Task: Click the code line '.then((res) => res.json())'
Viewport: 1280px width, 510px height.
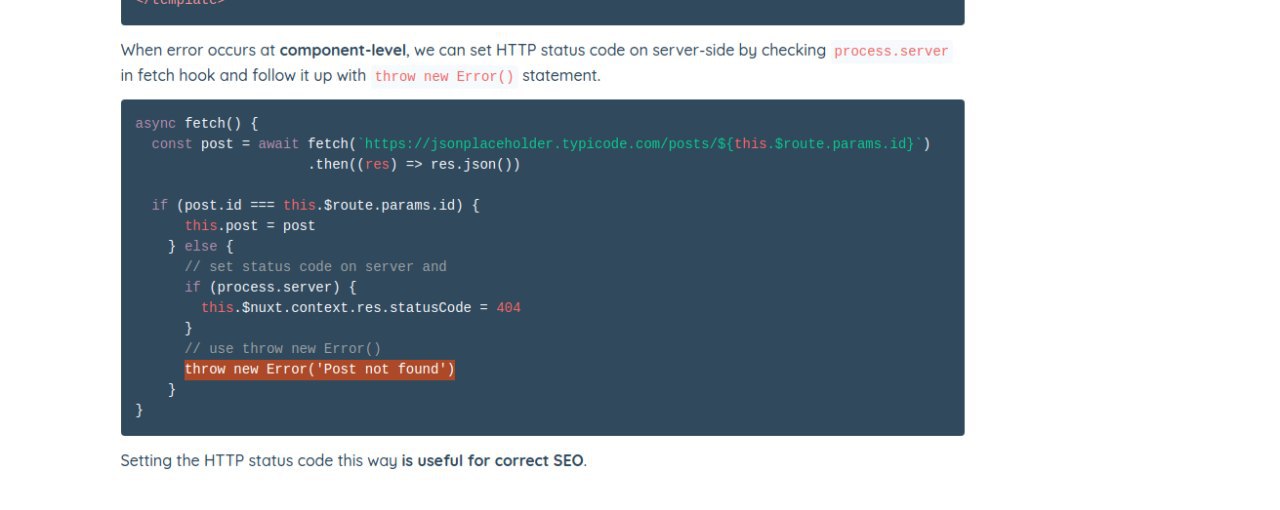Action: point(414,165)
